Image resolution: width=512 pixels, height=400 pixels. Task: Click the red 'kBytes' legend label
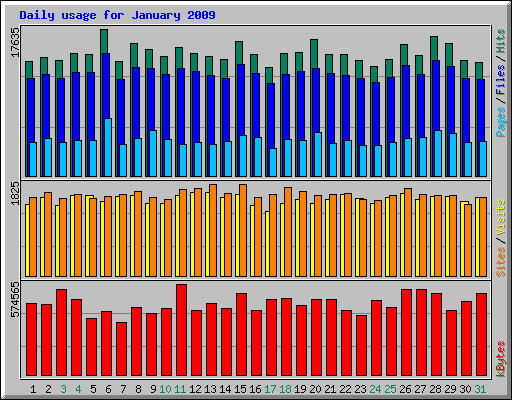500,359
